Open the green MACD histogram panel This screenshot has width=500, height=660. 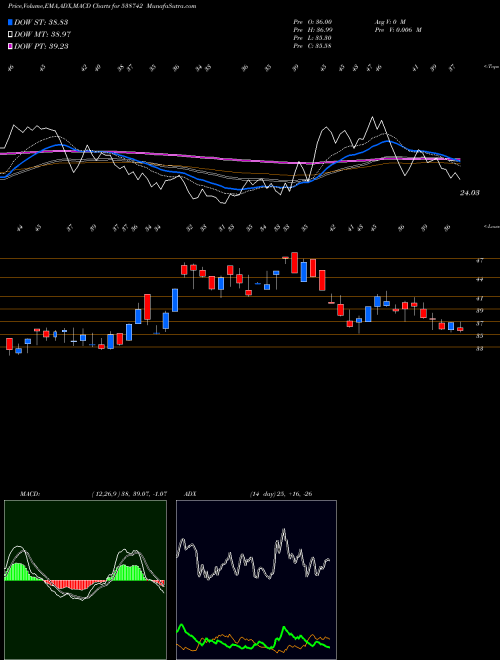(x=85, y=580)
